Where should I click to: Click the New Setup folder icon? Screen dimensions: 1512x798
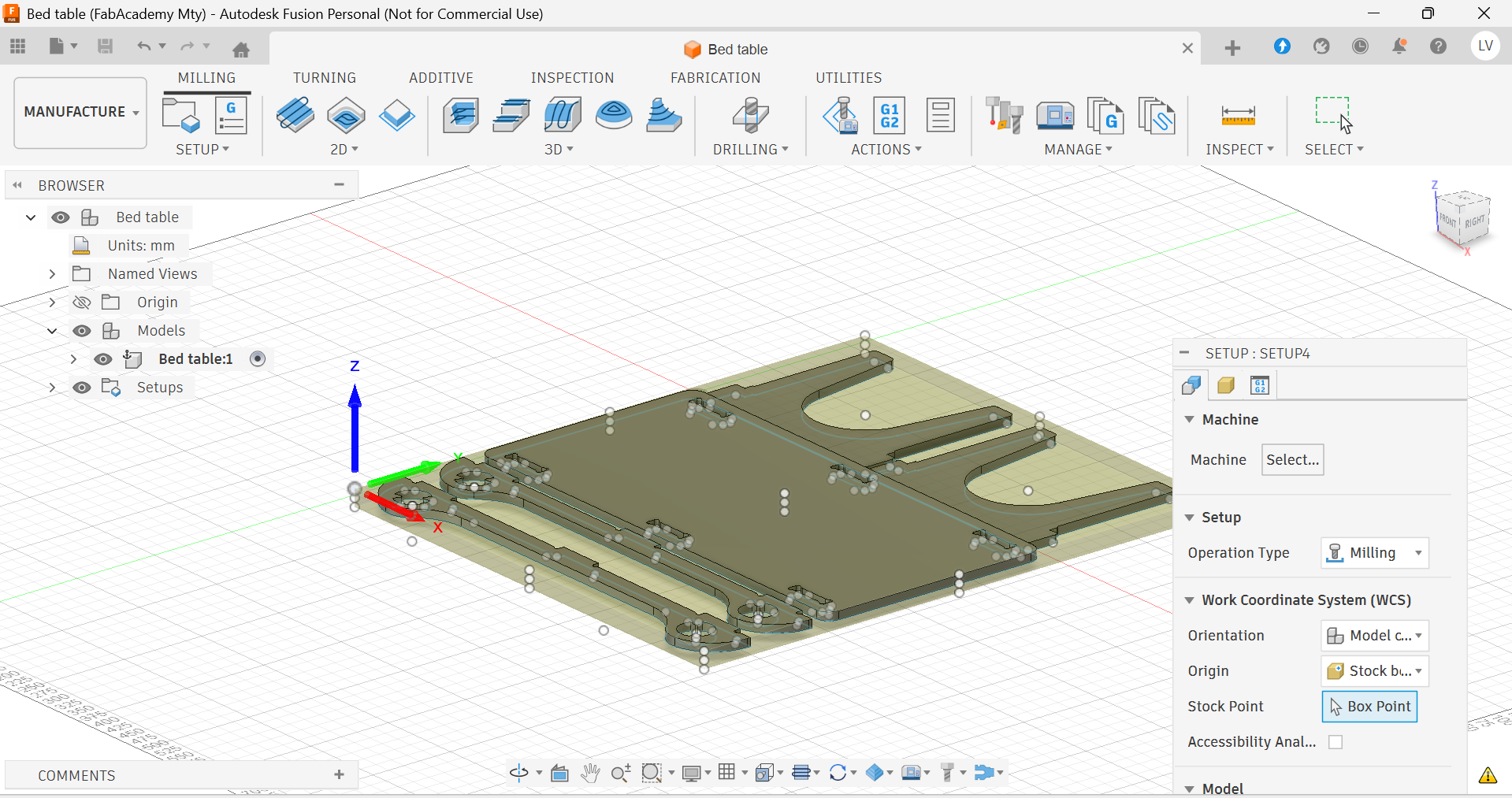coord(181,116)
